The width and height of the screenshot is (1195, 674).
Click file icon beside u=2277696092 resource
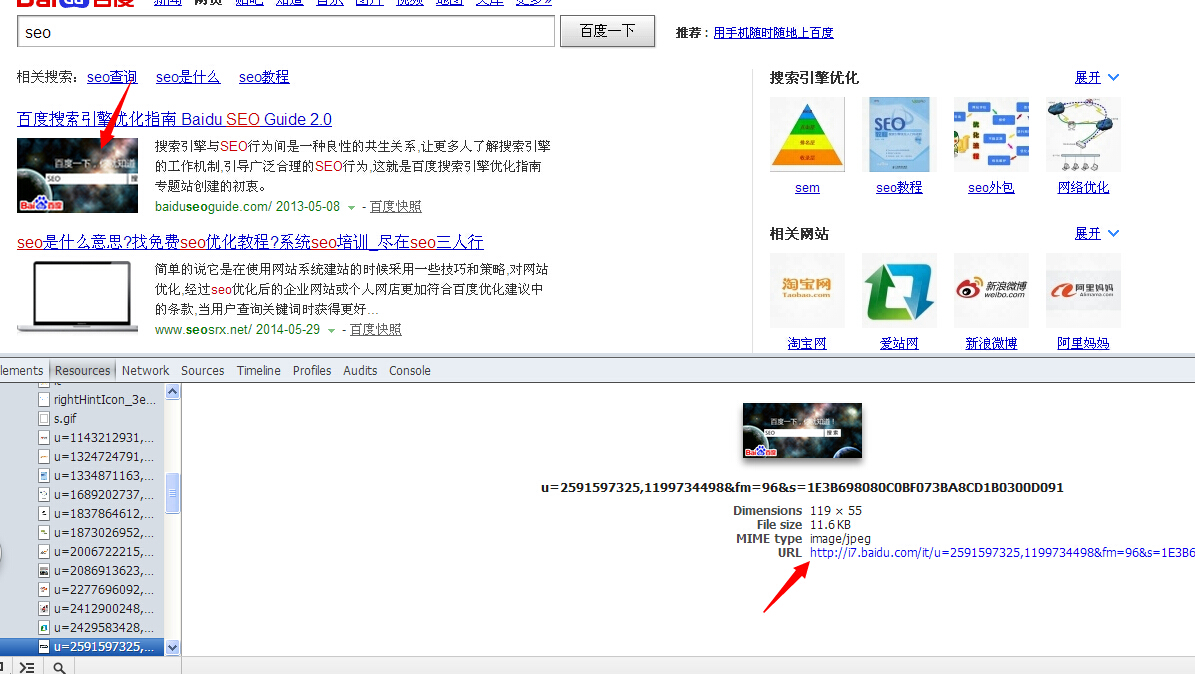click(x=43, y=590)
